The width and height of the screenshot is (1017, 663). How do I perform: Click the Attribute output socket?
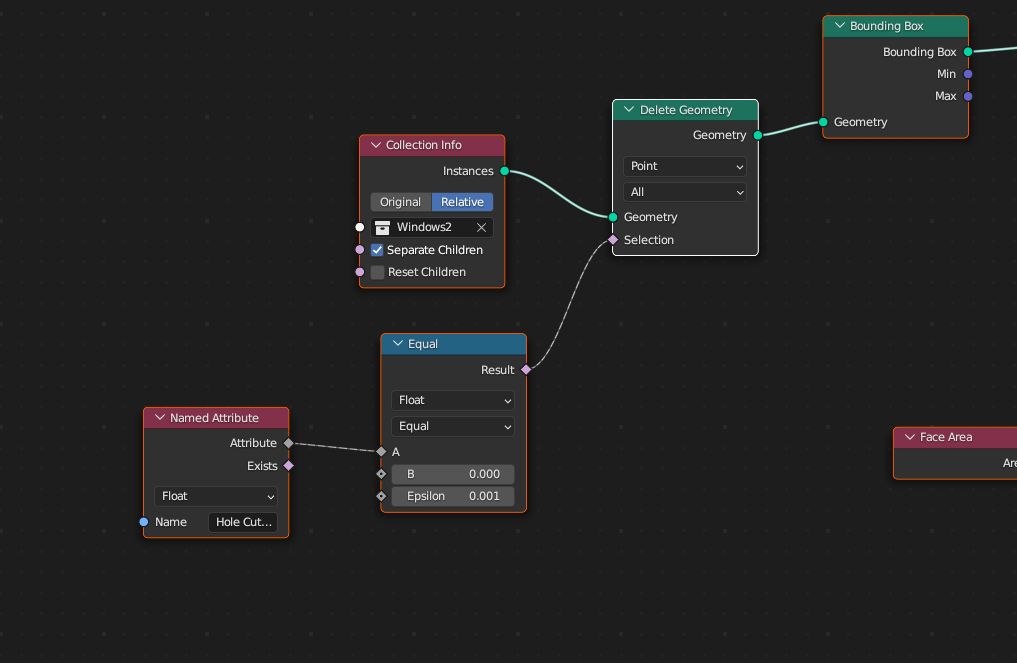289,443
